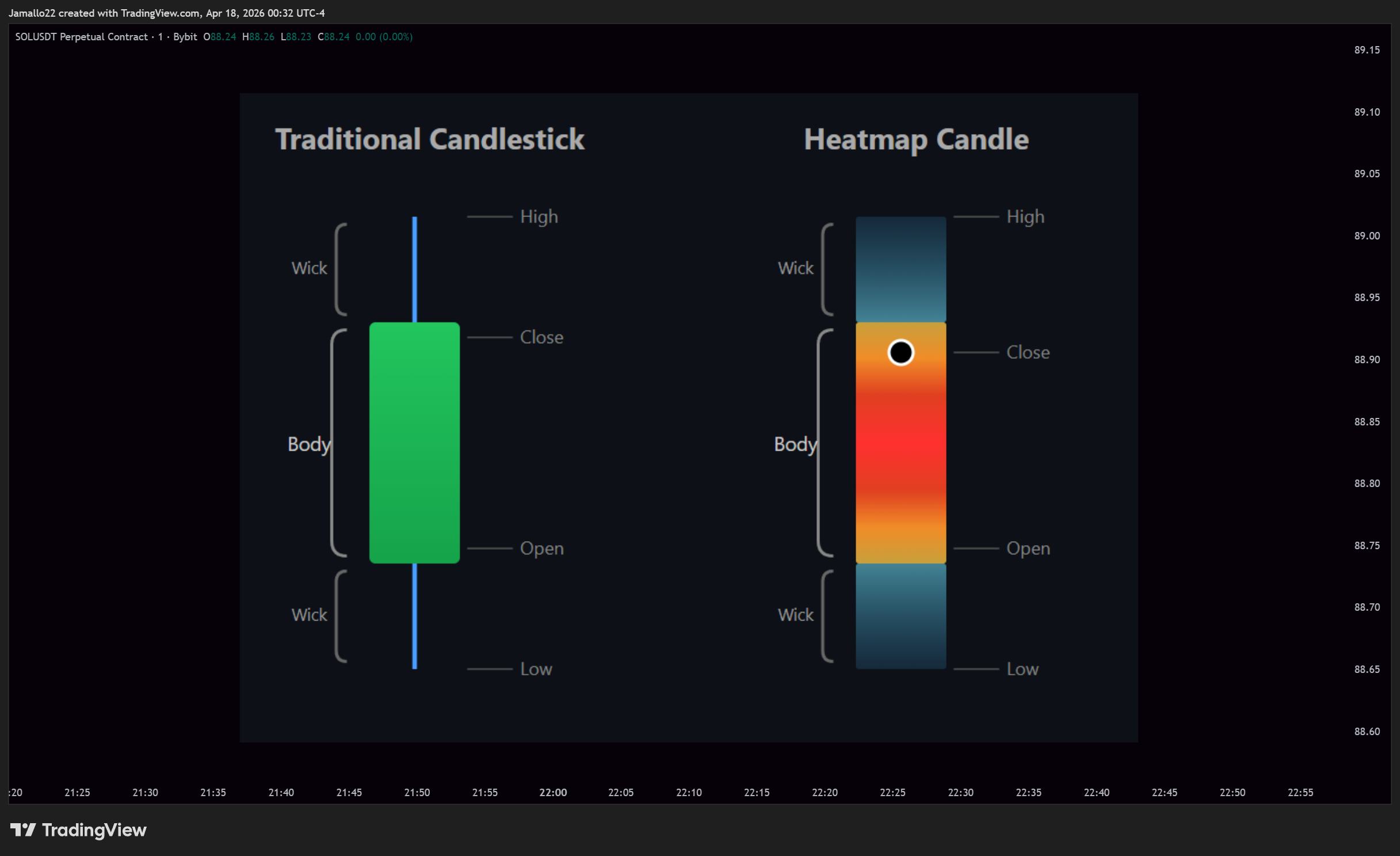Click the open value O88.24

220,37
